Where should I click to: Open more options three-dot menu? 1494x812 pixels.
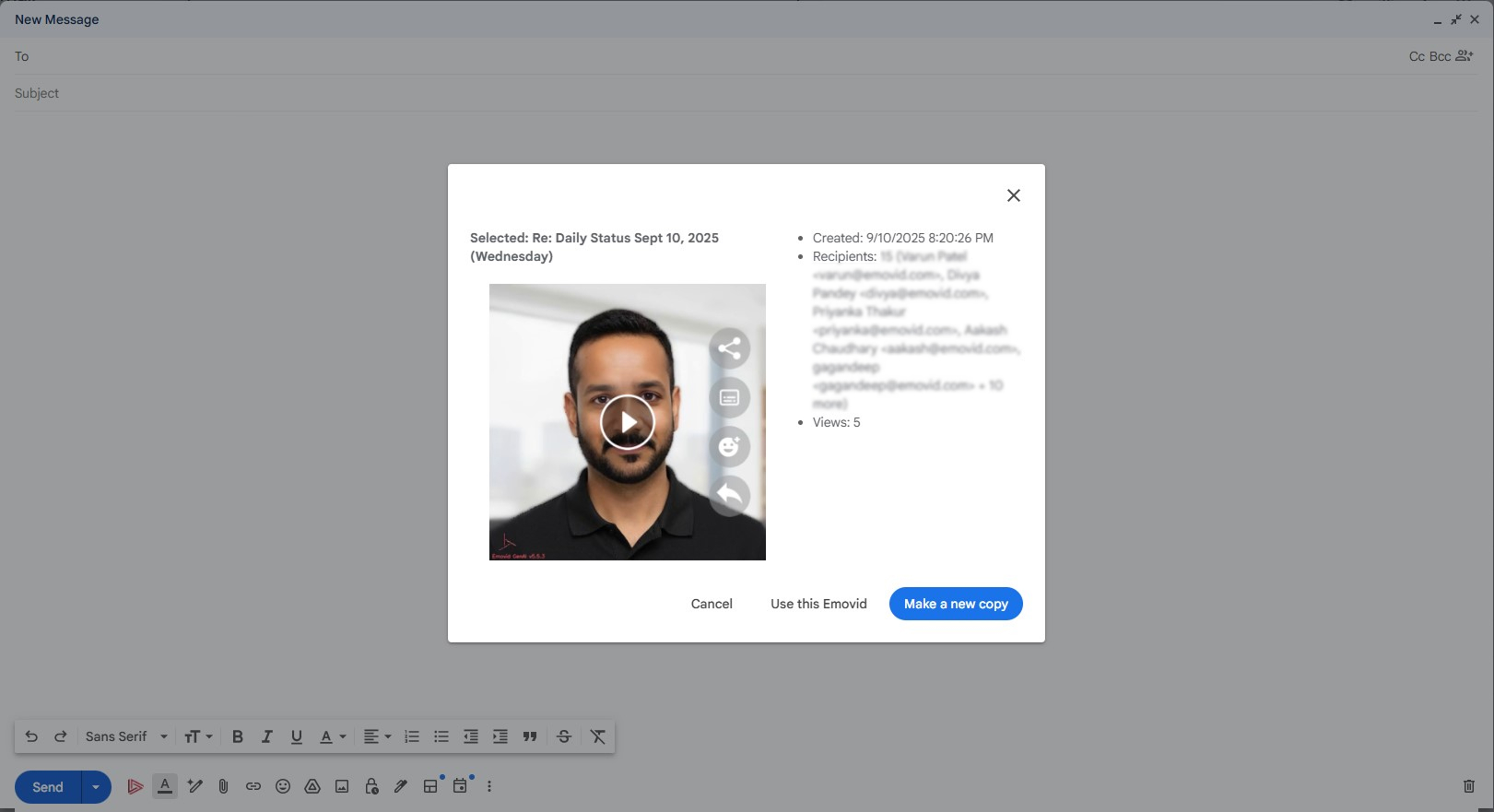point(489,786)
